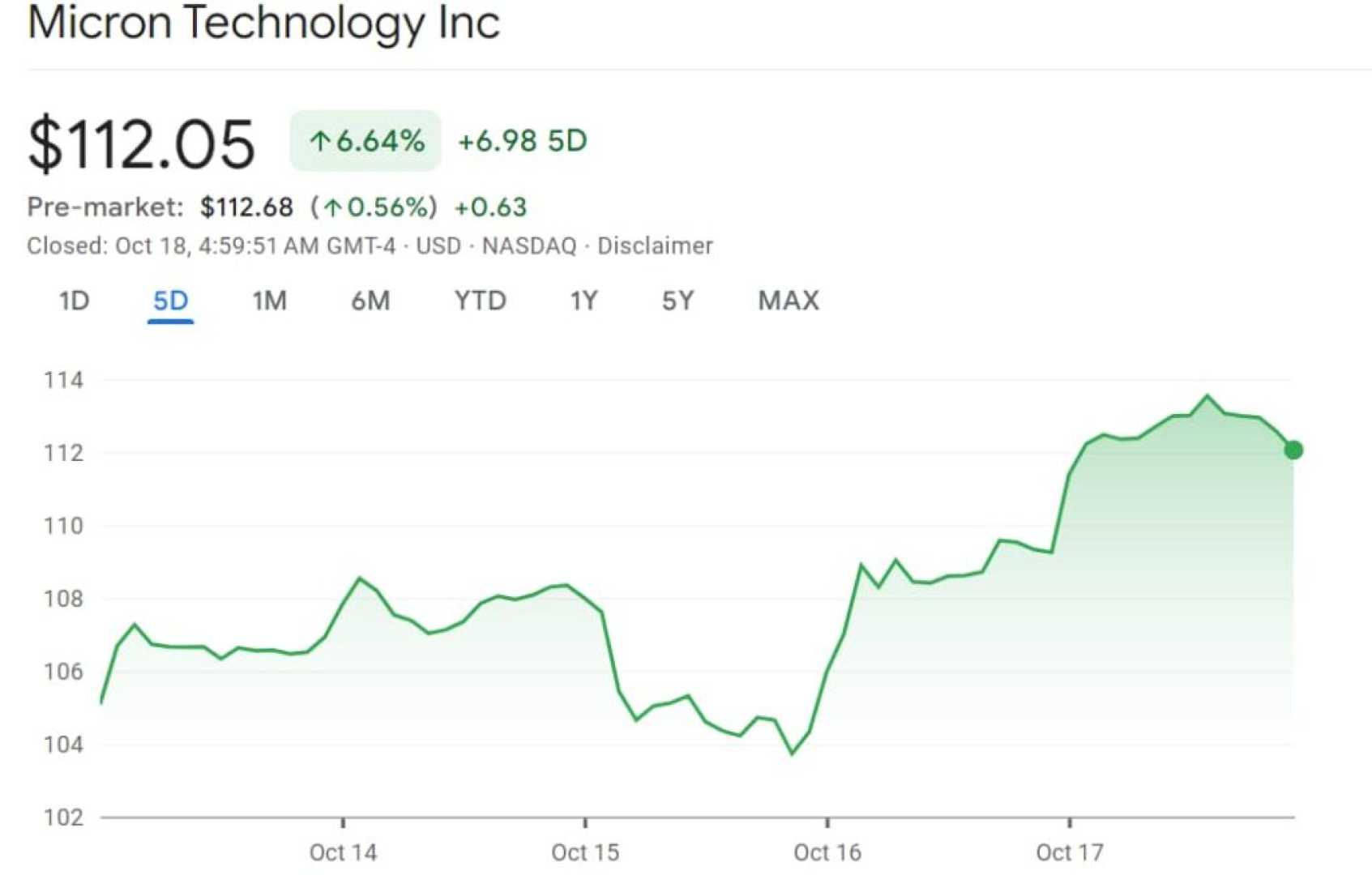1372x875 pixels.
Task: Switch to the MAX time range
Action: coord(787,301)
